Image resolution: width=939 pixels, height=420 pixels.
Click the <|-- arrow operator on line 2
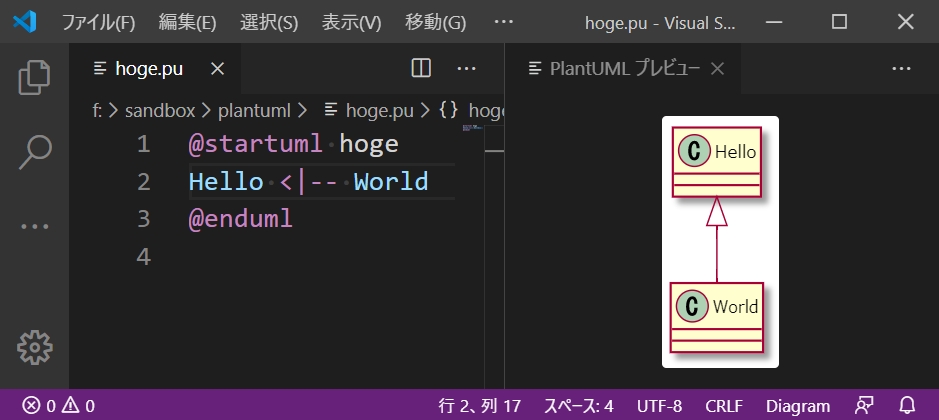308,182
